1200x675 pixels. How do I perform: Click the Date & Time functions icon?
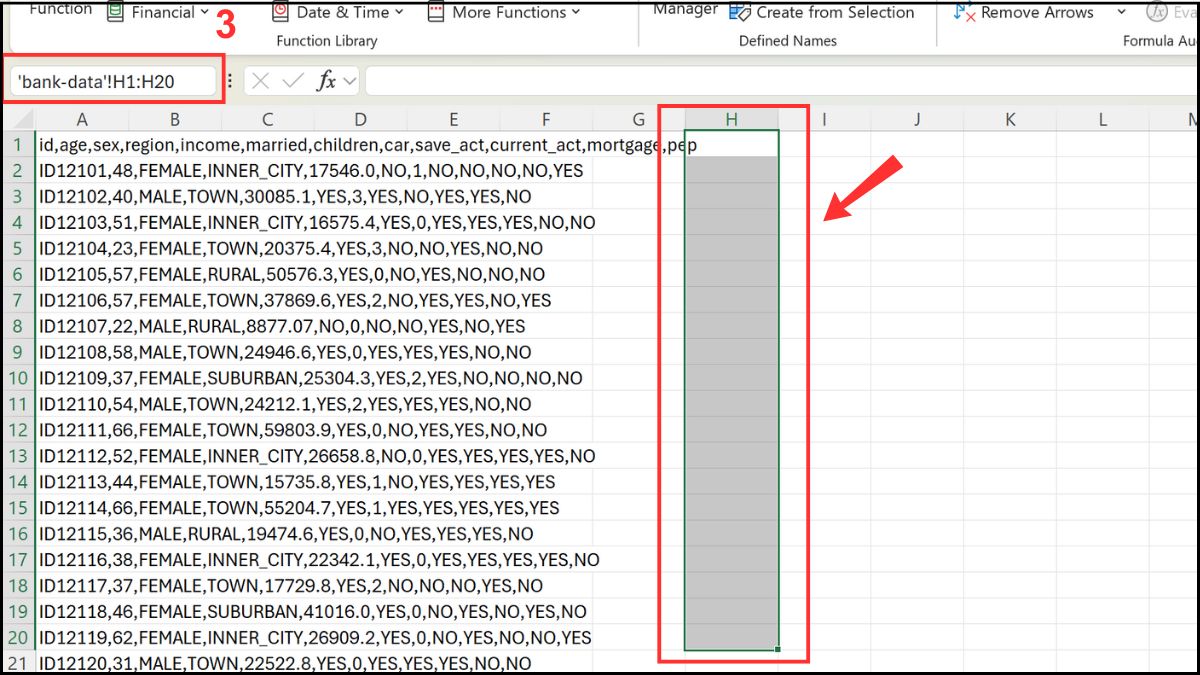(x=280, y=12)
